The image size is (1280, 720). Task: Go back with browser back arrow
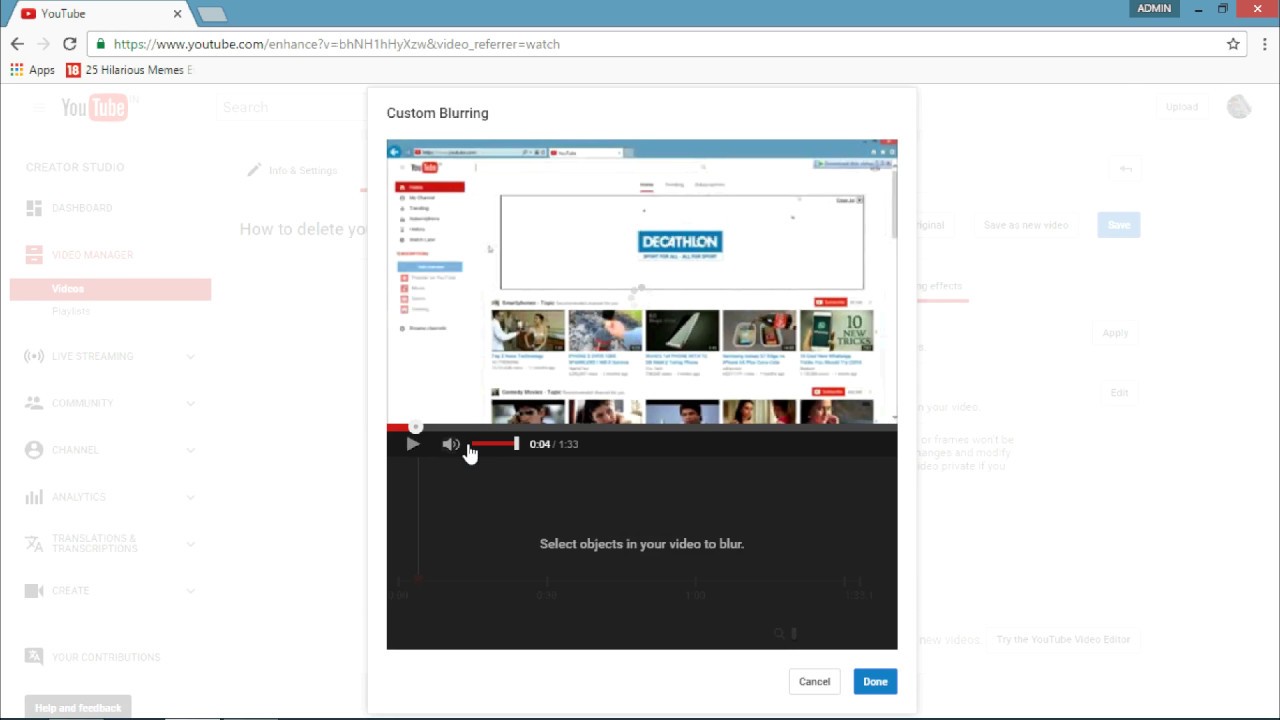[17, 44]
